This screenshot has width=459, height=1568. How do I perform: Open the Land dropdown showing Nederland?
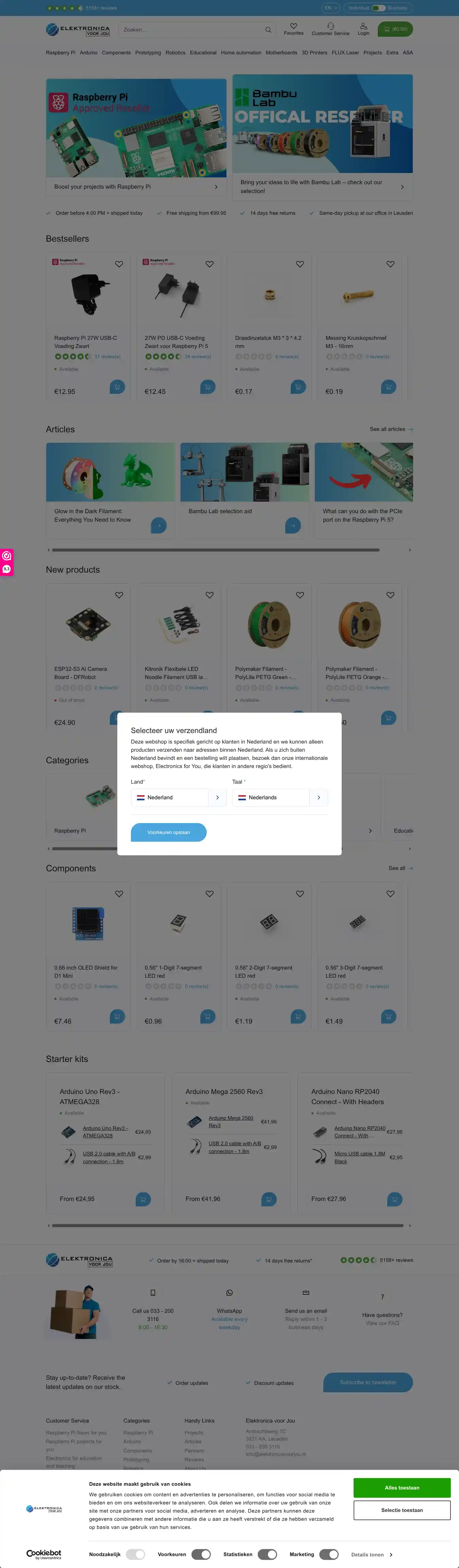(178, 797)
